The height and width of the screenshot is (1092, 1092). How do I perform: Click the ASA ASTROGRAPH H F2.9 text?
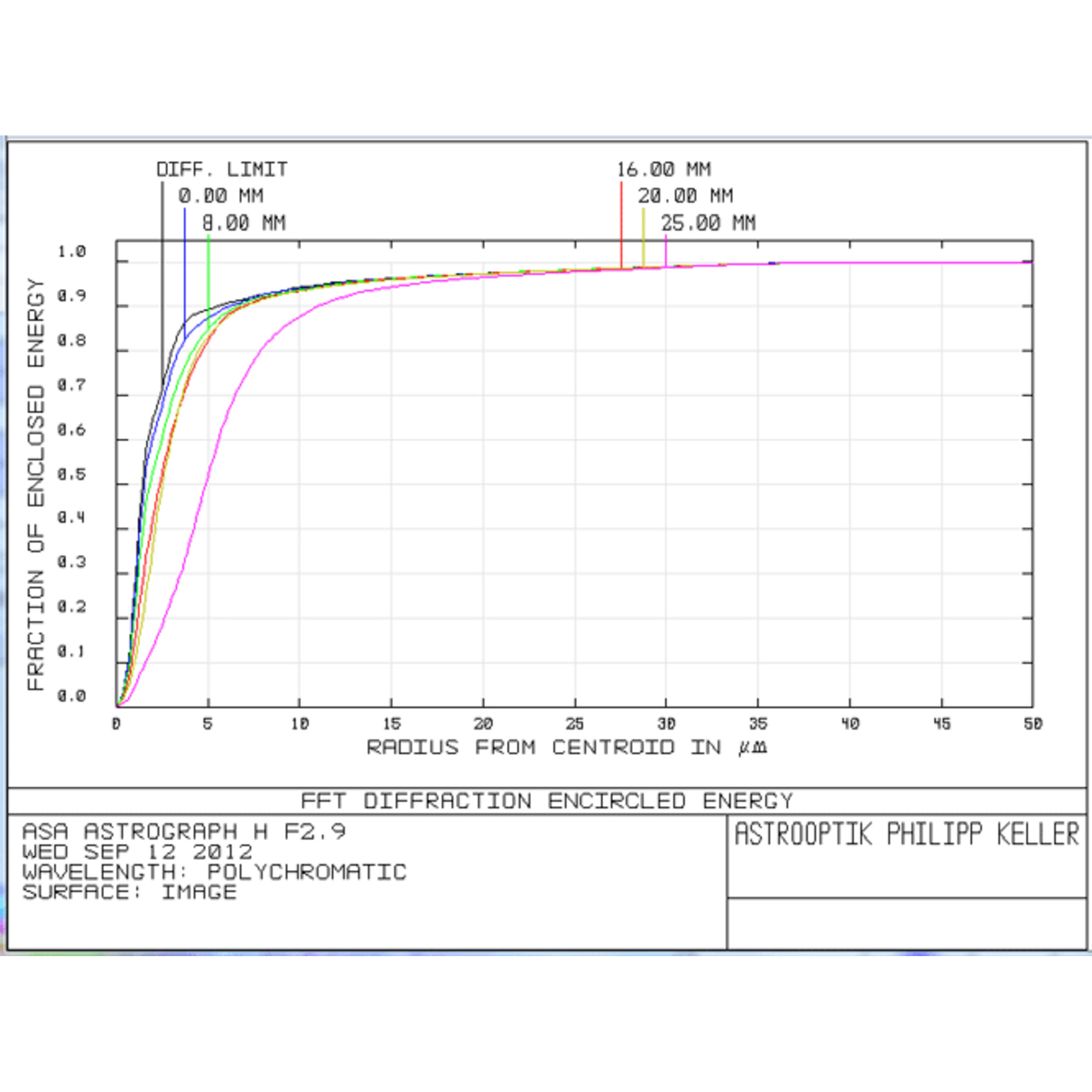183,832
